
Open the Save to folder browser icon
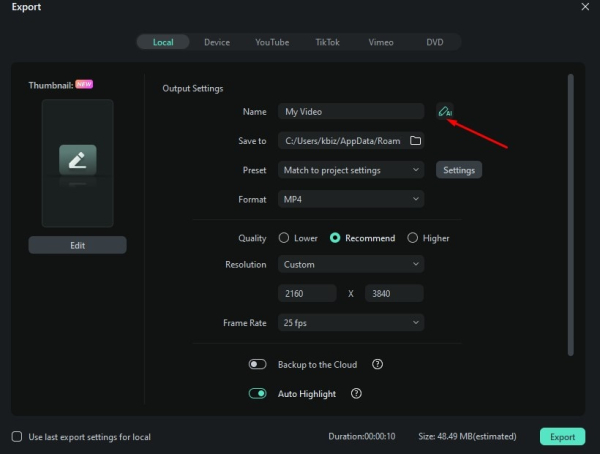416,141
